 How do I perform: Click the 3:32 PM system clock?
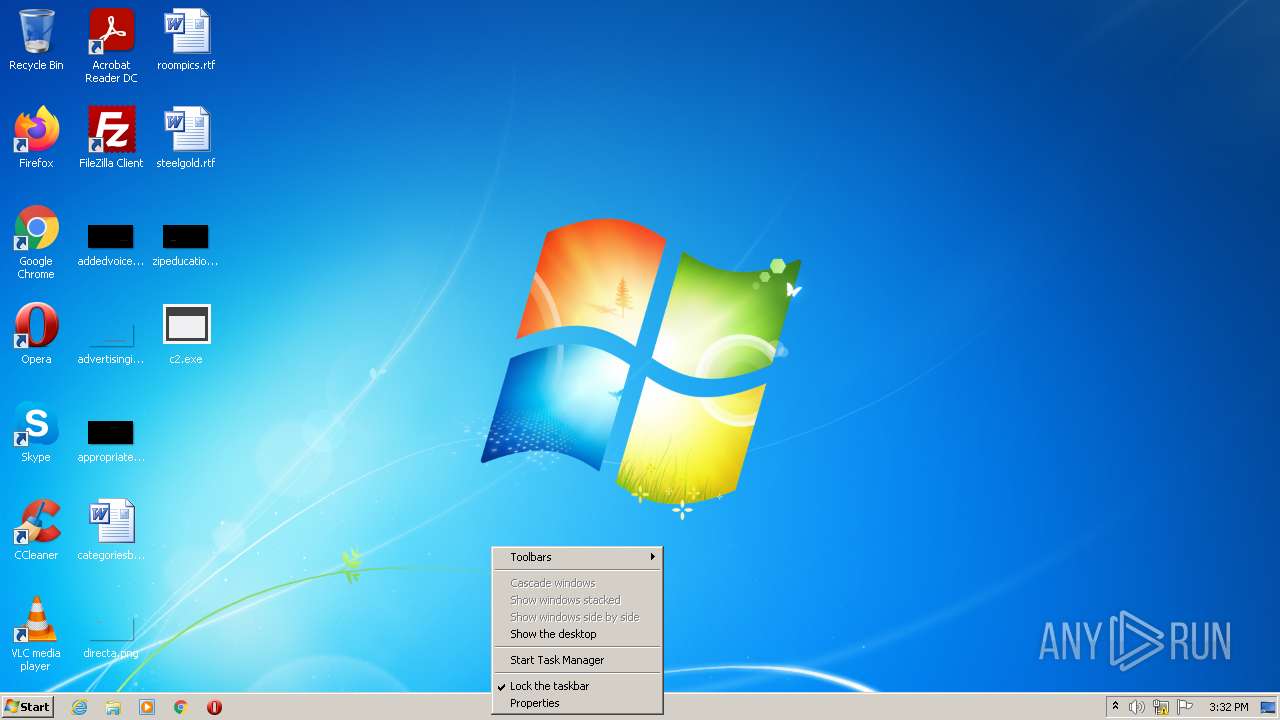1228,707
